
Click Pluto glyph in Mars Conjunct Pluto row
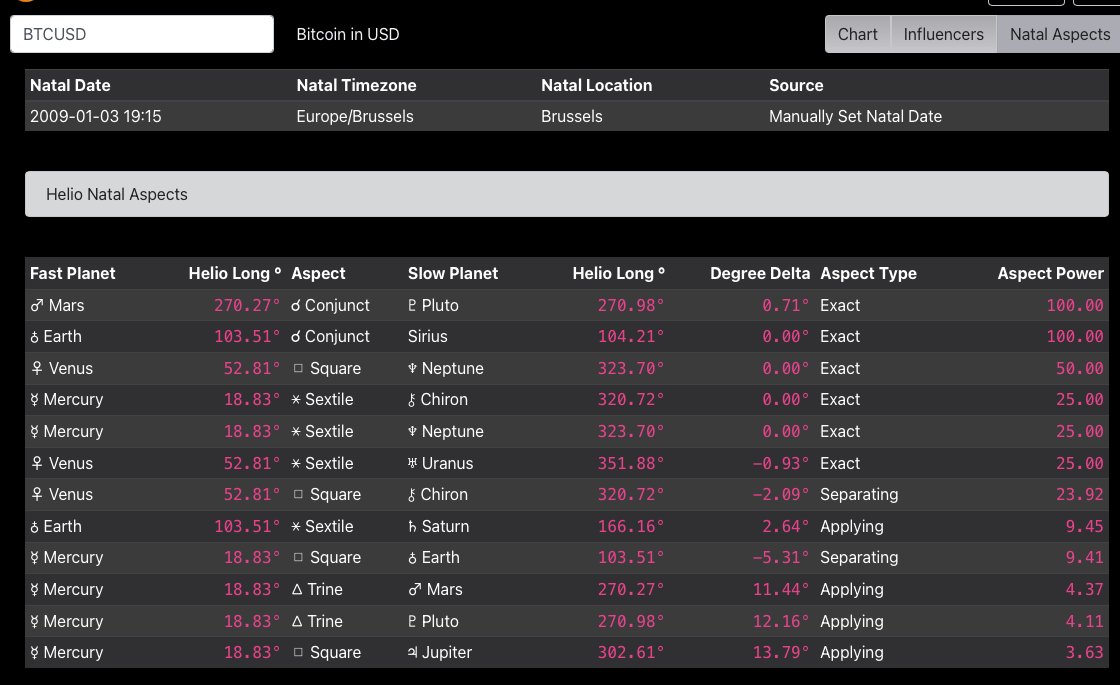pos(412,306)
